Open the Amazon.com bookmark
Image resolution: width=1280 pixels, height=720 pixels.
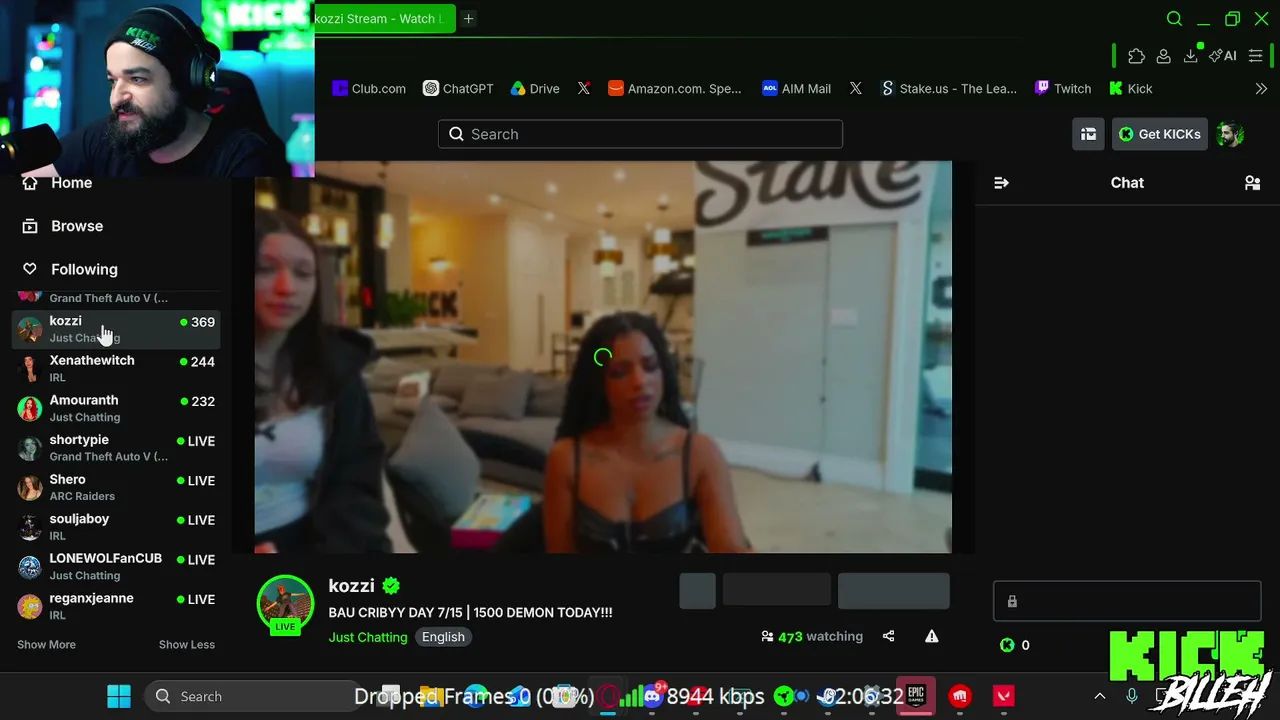(675, 88)
